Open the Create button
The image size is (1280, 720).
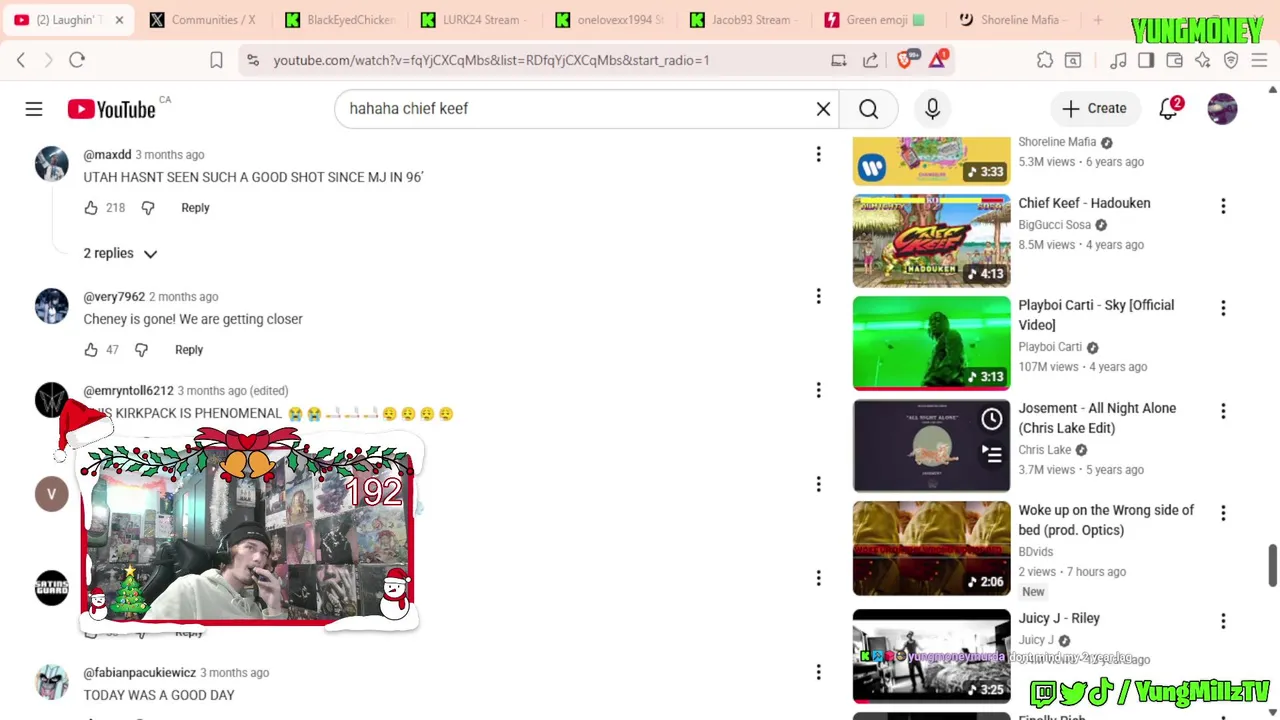(x=1094, y=109)
